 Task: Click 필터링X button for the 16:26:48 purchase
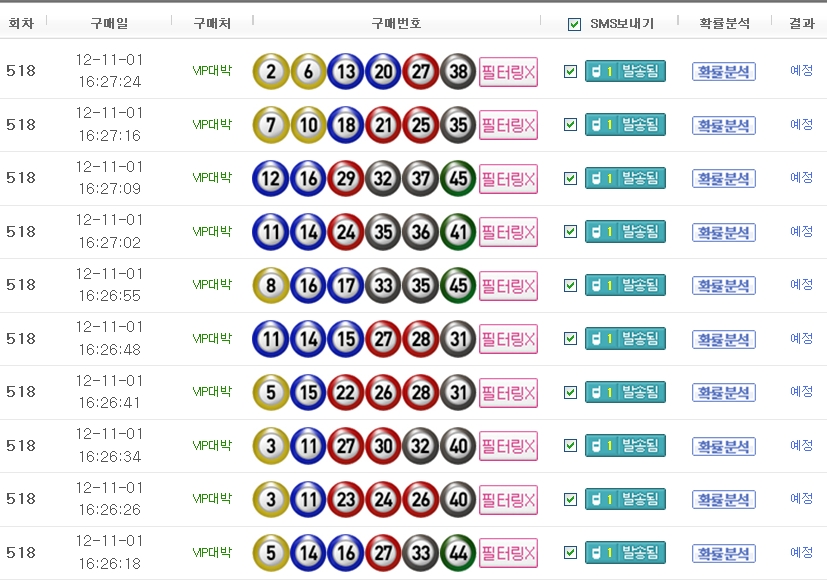[x=508, y=339]
